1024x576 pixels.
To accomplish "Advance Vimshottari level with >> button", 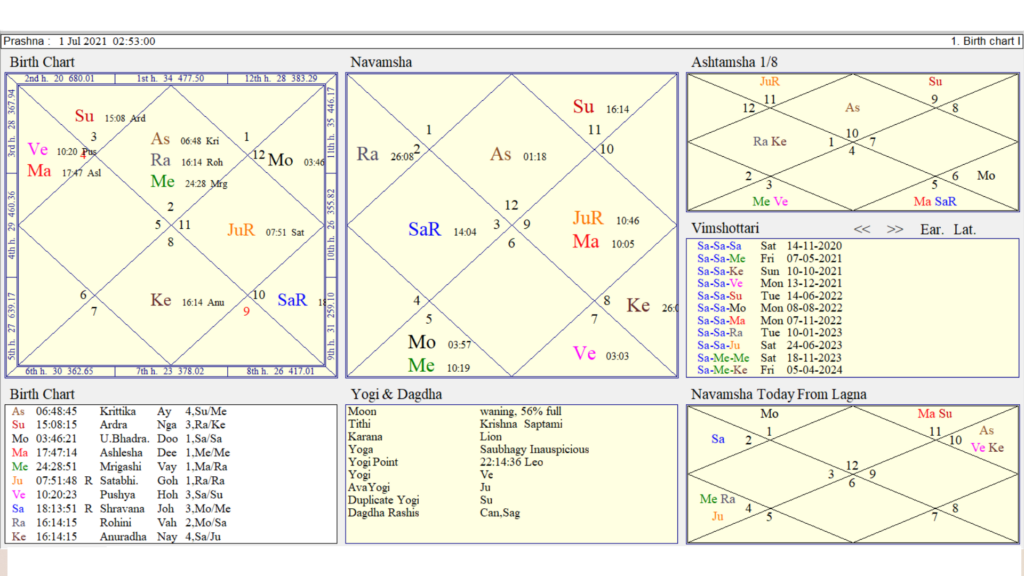I will click(x=895, y=230).
